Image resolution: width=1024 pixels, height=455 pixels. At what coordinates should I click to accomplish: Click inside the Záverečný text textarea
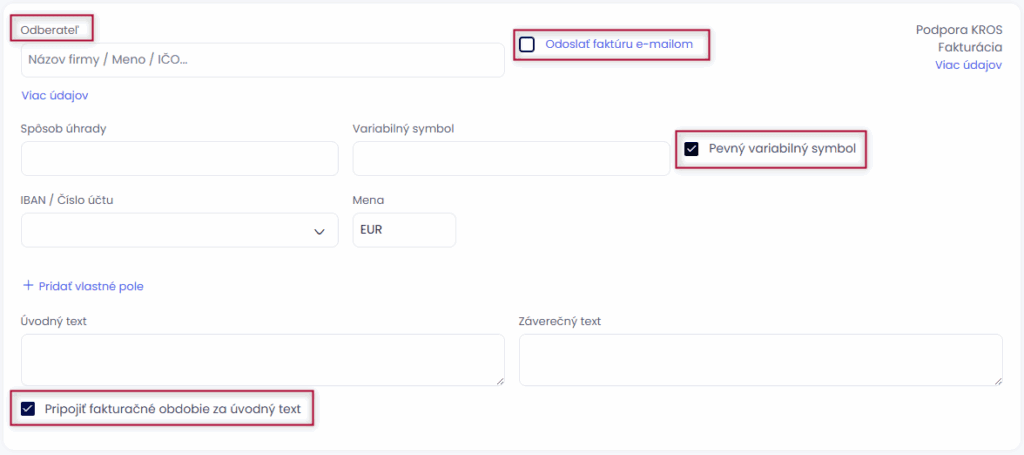click(x=760, y=359)
